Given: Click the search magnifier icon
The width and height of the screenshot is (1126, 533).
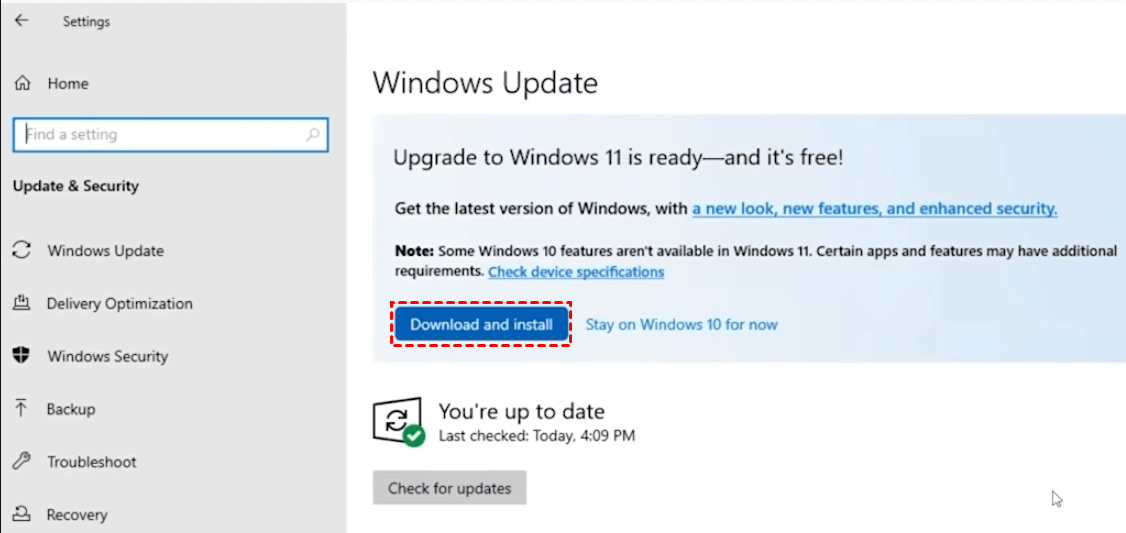Looking at the screenshot, I should (x=312, y=134).
